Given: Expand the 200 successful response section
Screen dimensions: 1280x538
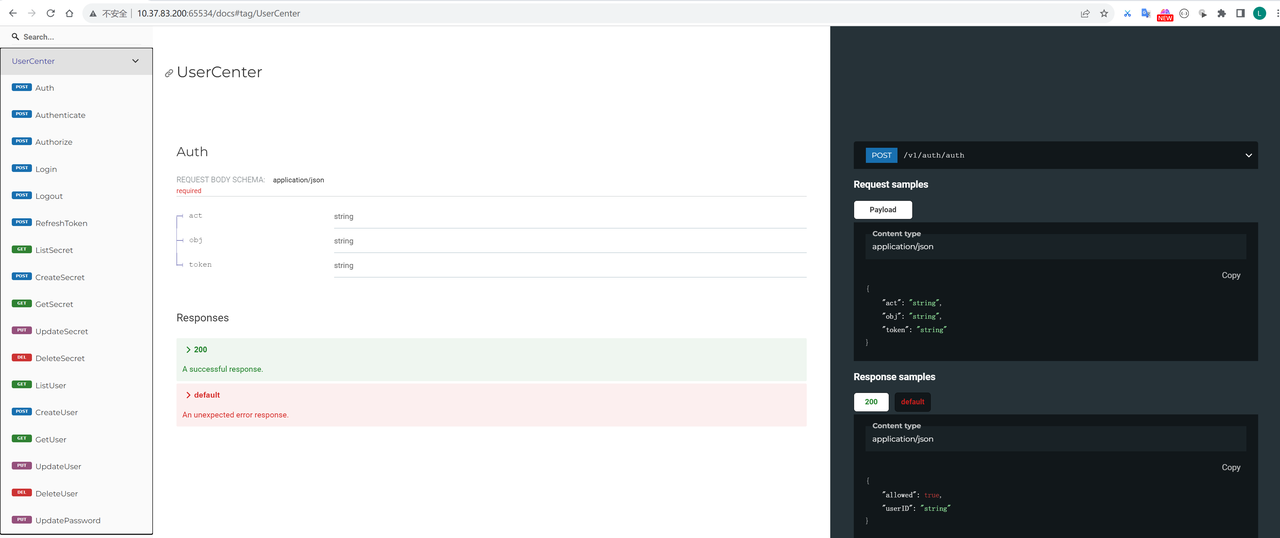Looking at the screenshot, I should tap(196, 350).
